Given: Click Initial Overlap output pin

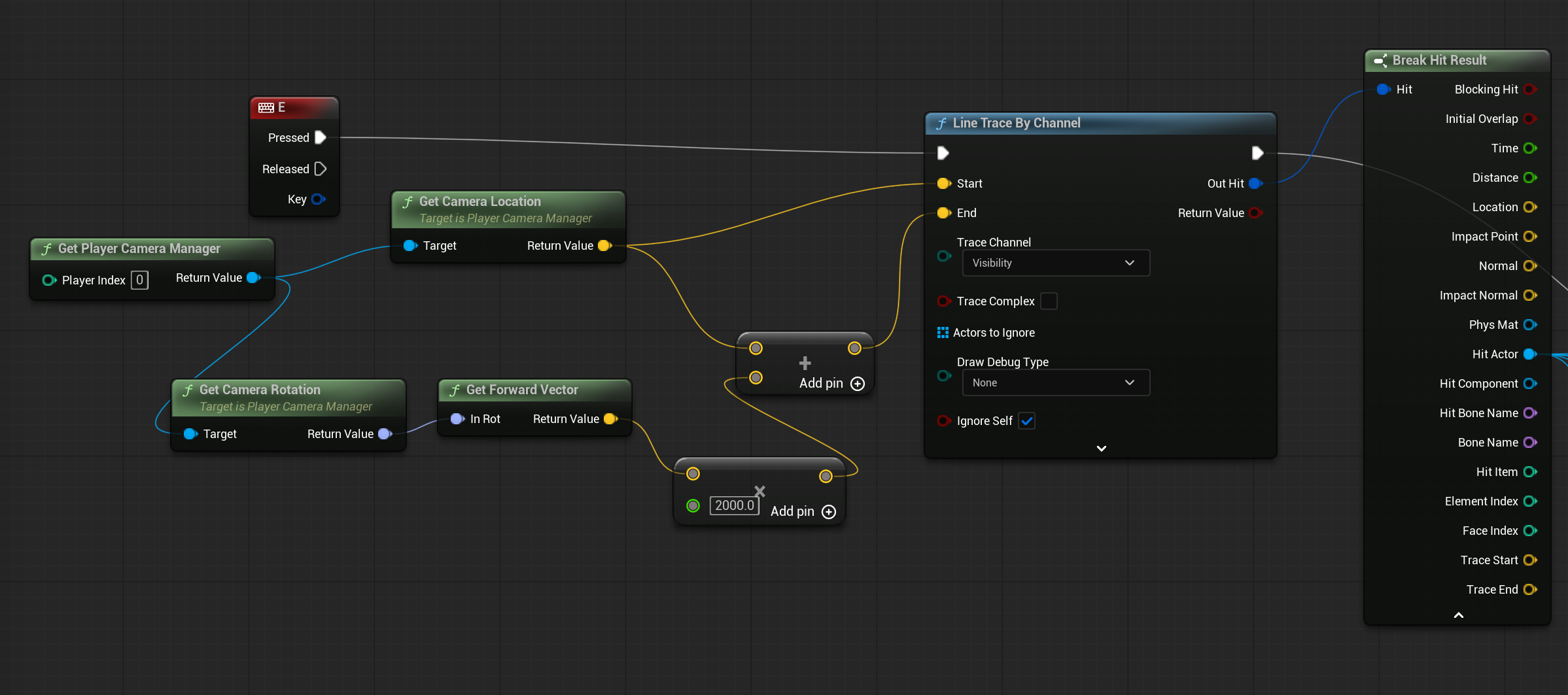Looking at the screenshot, I should [x=1530, y=118].
